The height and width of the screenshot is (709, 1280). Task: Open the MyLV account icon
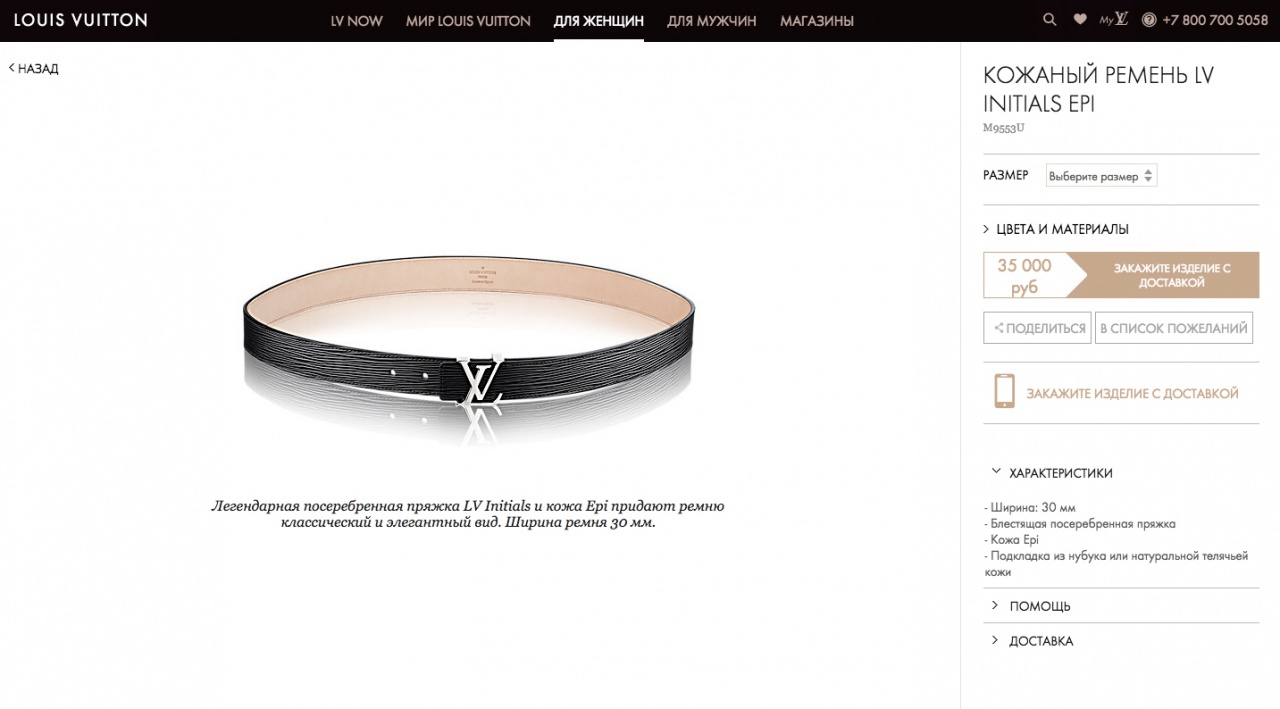point(1114,19)
